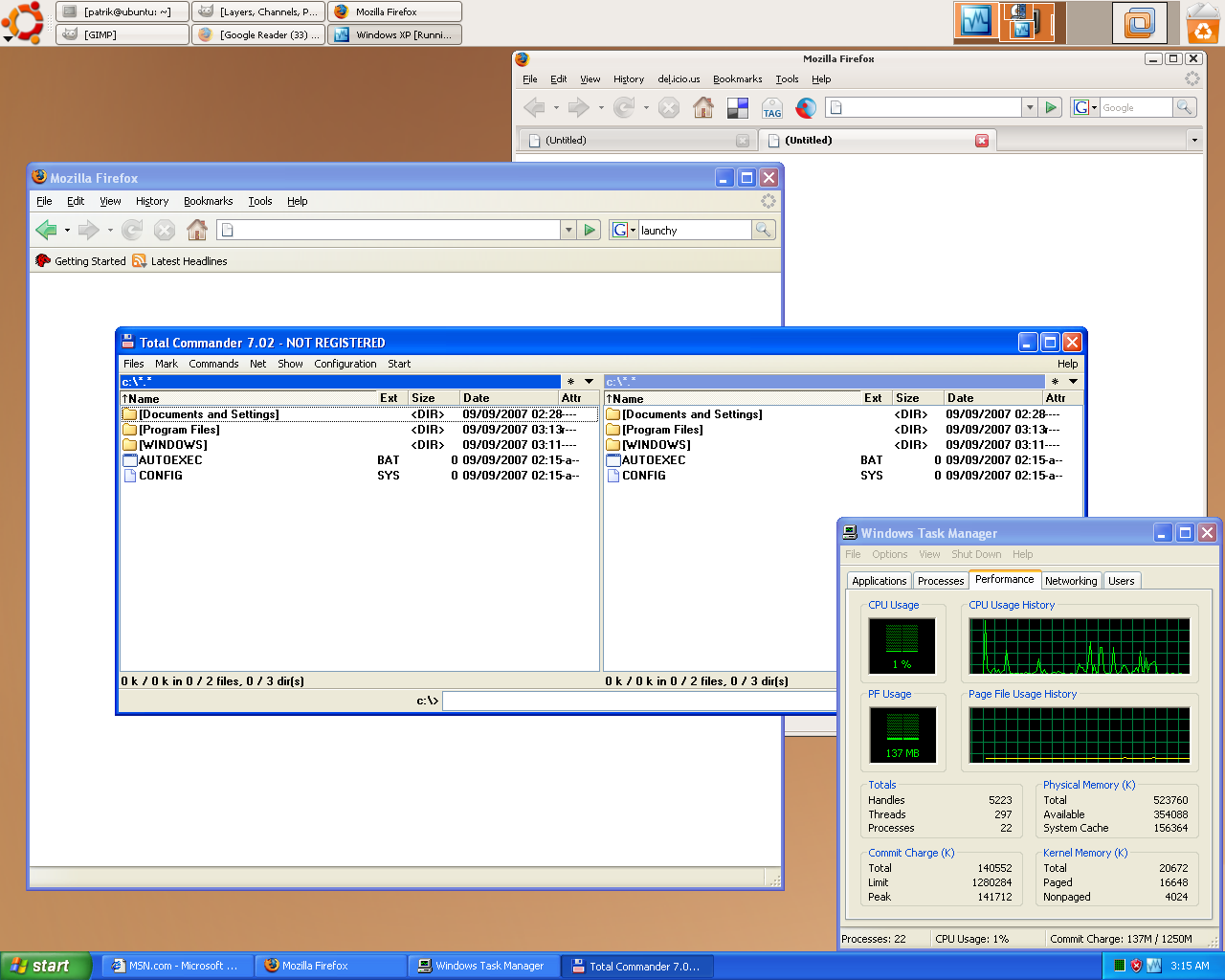Click green Go arrow in blue-titled Firefox window
This screenshot has width=1225, height=980.
(590, 230)
